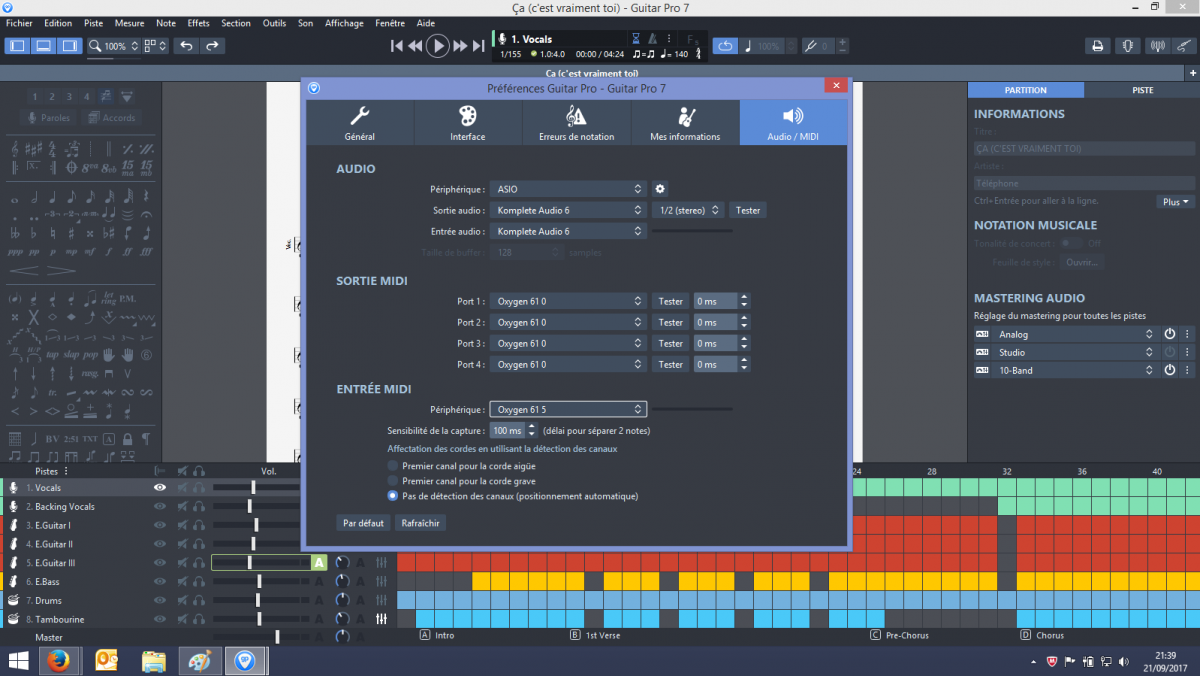This screenshot has height=676, width=1200.
Task: Click the Vocals track microphone icon
Action: click(14, 487)
